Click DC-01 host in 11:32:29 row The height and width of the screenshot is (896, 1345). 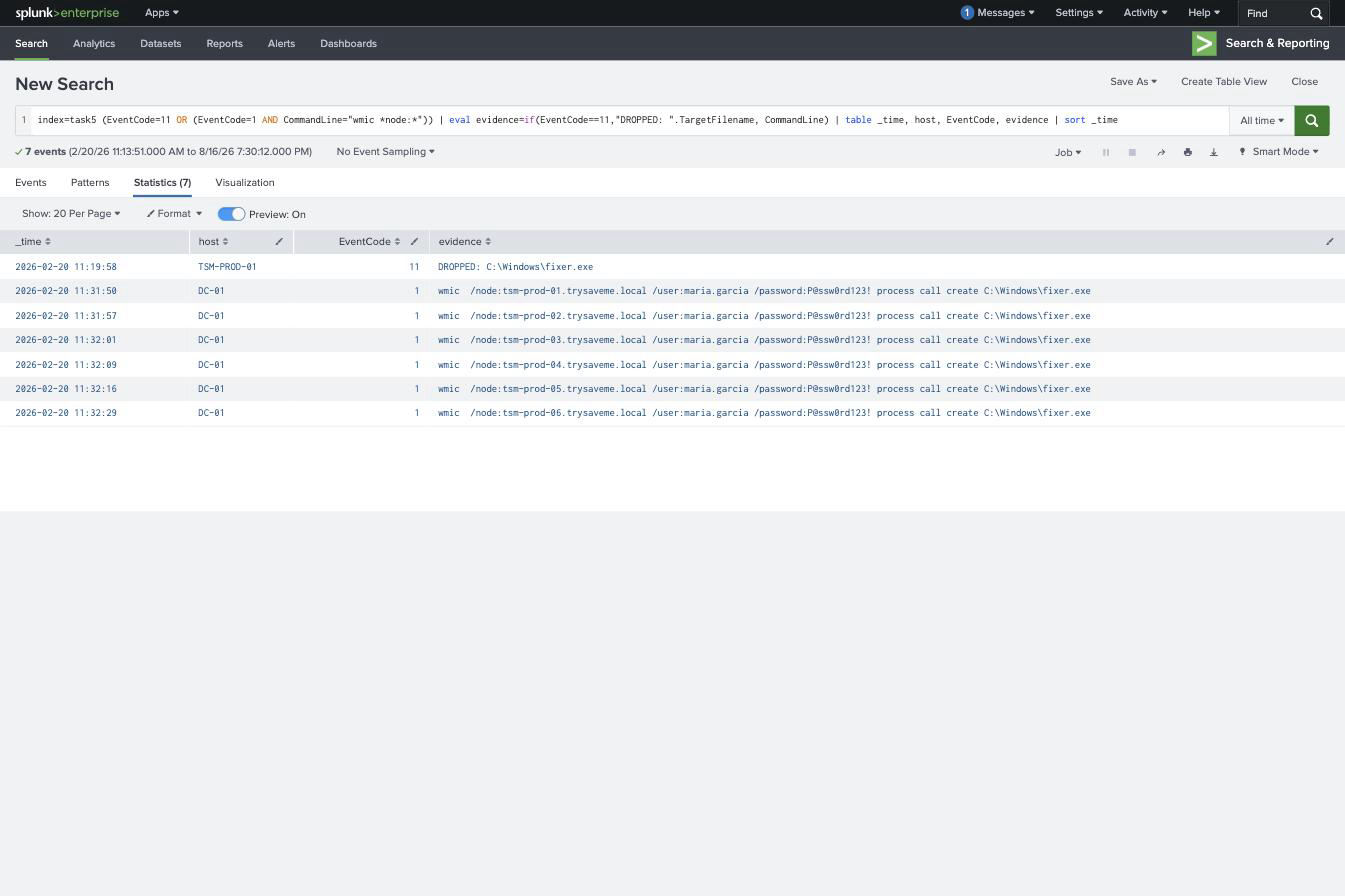tap(211, 413)
